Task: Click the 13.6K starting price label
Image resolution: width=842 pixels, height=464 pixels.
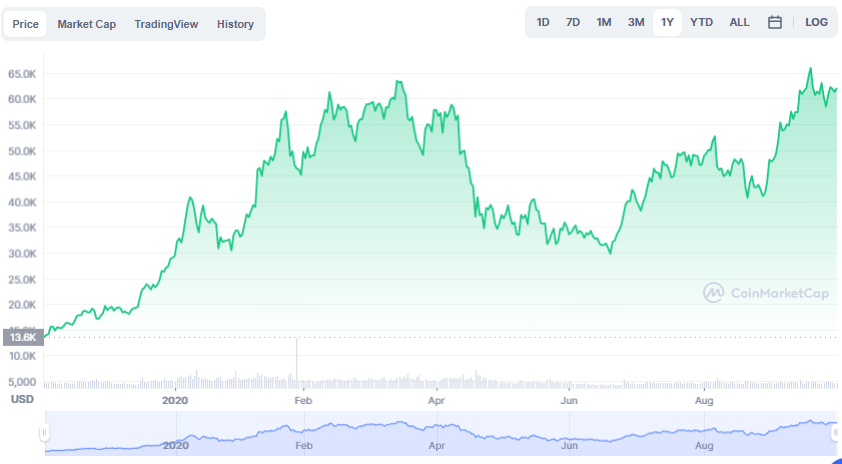Action: (21, 337)
